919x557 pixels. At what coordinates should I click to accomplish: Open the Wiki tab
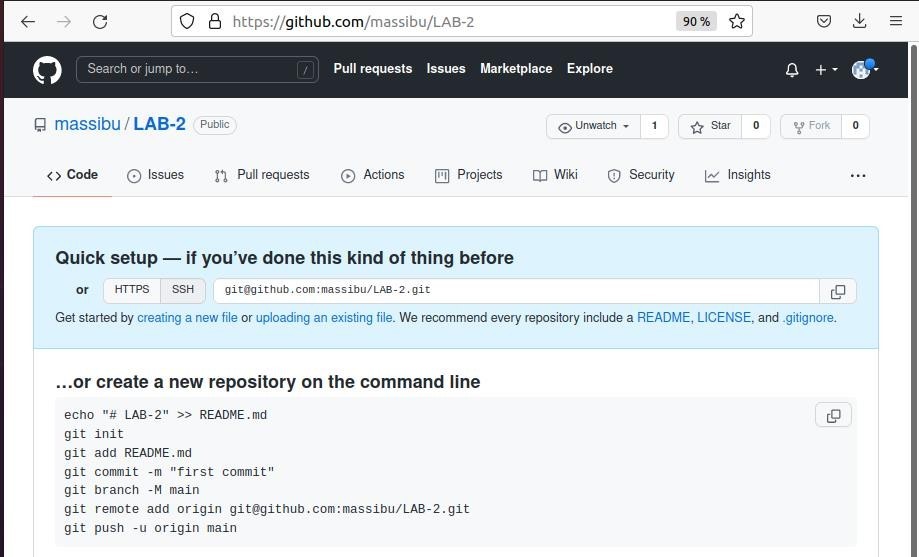pos(555,175)
